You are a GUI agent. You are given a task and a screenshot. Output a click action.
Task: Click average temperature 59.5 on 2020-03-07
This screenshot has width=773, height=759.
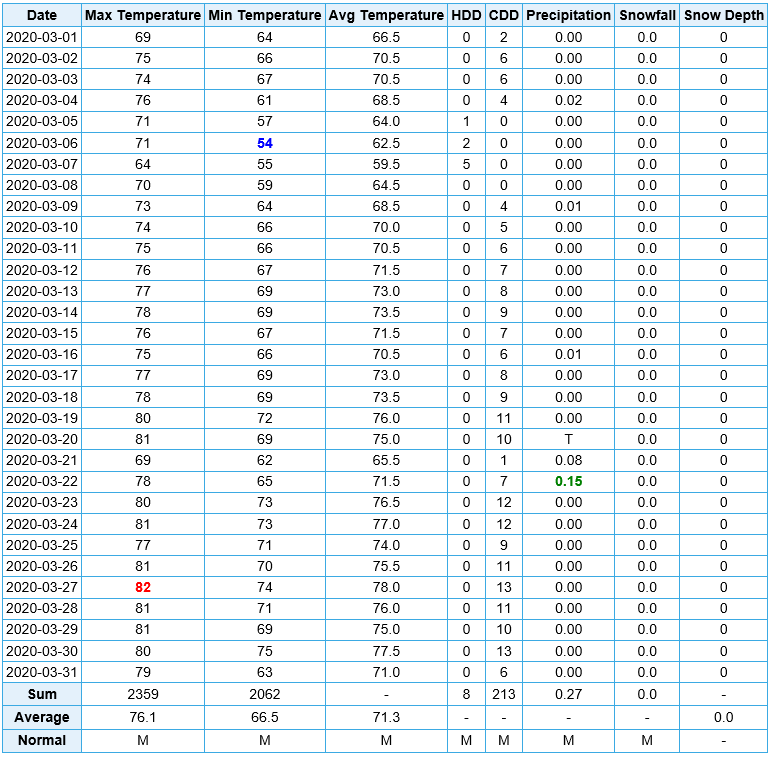(x=386, y=165)
